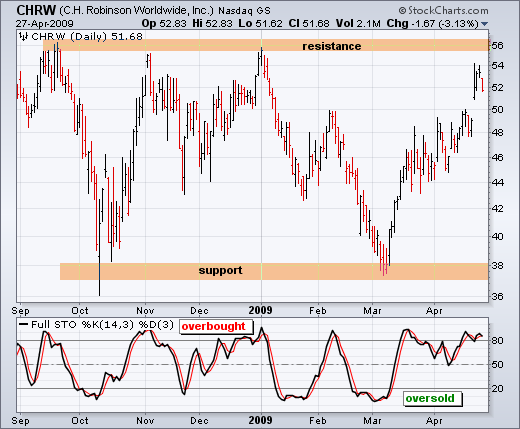
Task: Click the CHRW ticker symbol title
Action: [x=36, y=10]
